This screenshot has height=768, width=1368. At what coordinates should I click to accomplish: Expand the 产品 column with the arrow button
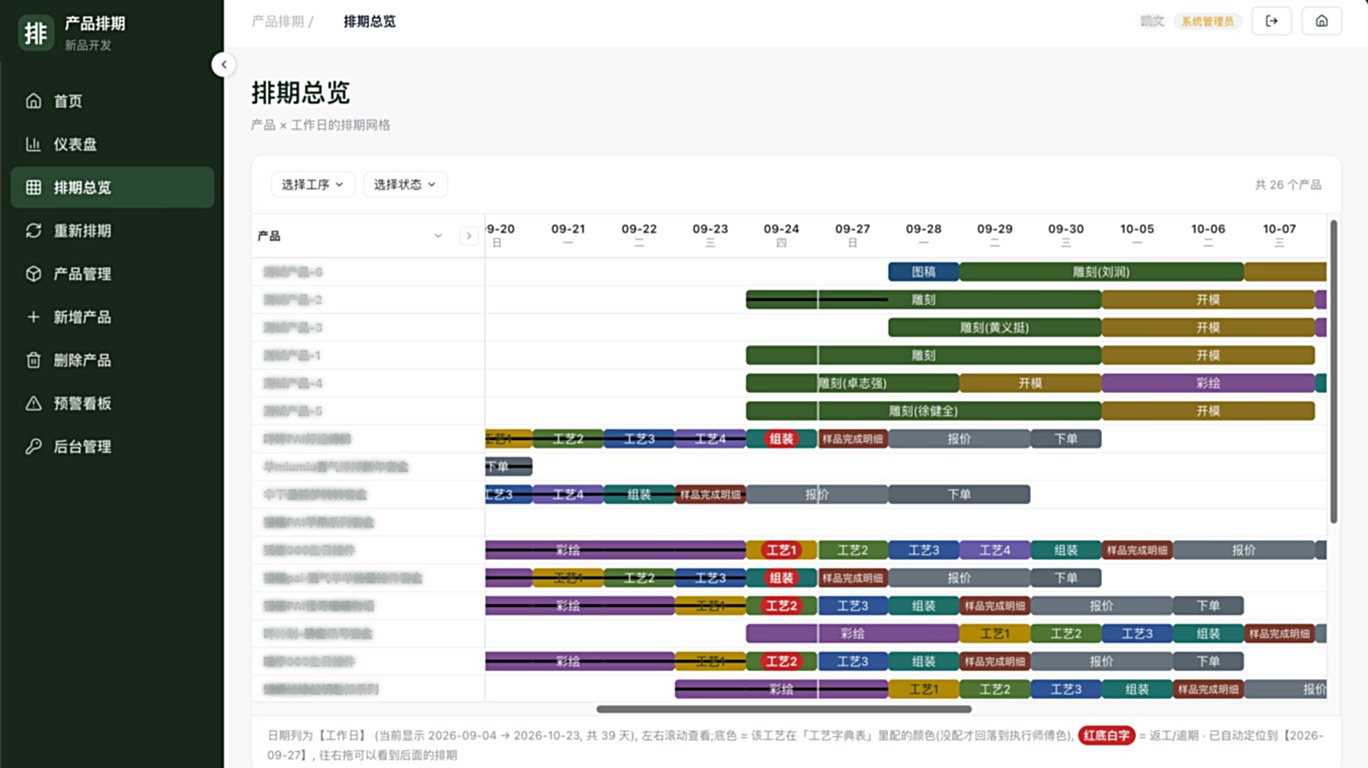(468, 236)
